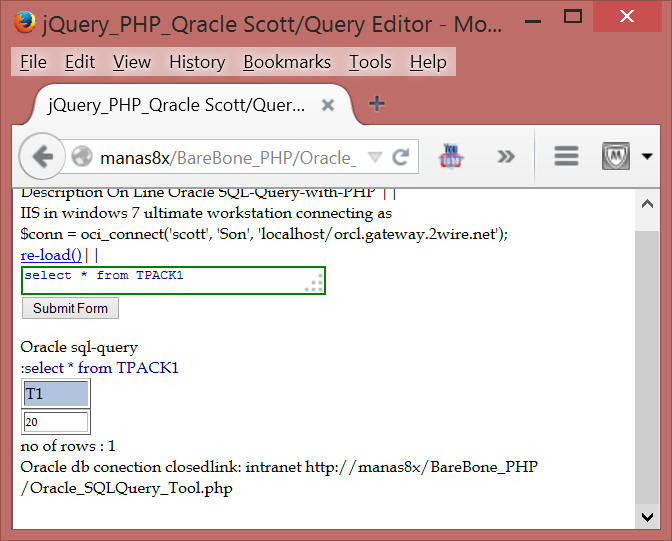Click inside the SQL query textarea
The width and height of the screenshot is (672, 541).
(174, 280)
